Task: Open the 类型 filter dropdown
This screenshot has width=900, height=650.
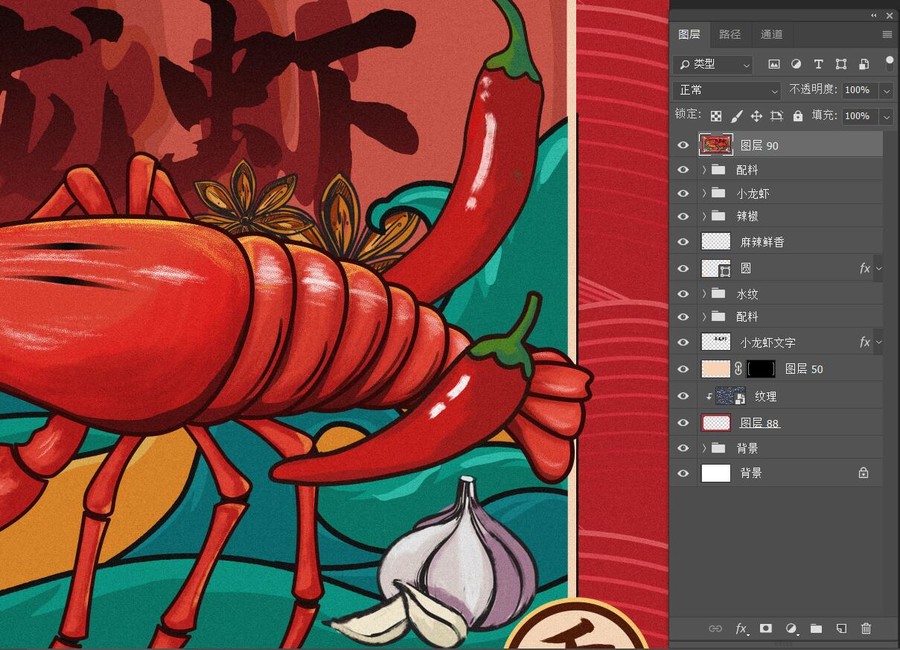Action: tap(713, 64)
